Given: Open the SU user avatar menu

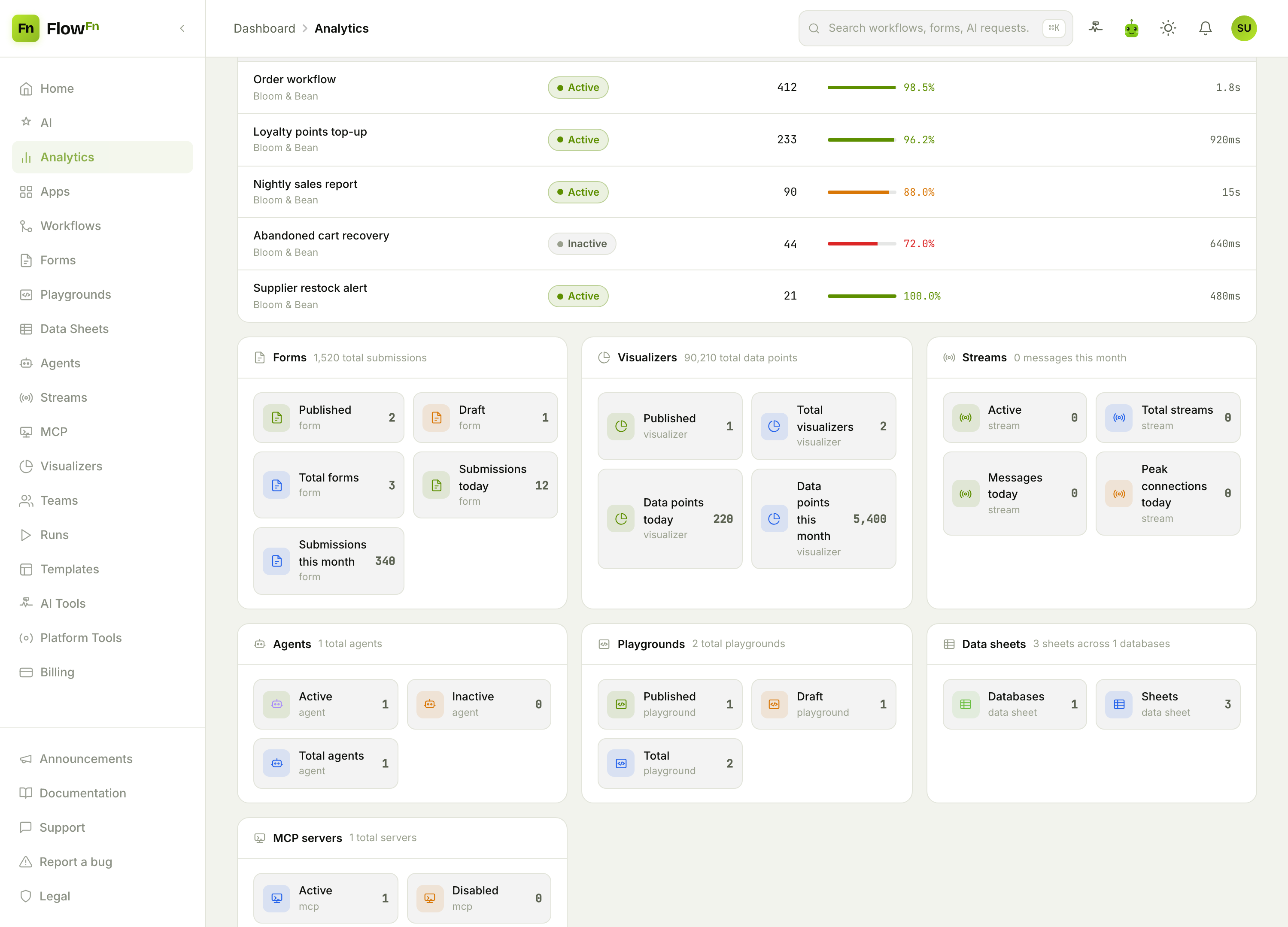Looking at the screenshot, I should (1244, 28).
